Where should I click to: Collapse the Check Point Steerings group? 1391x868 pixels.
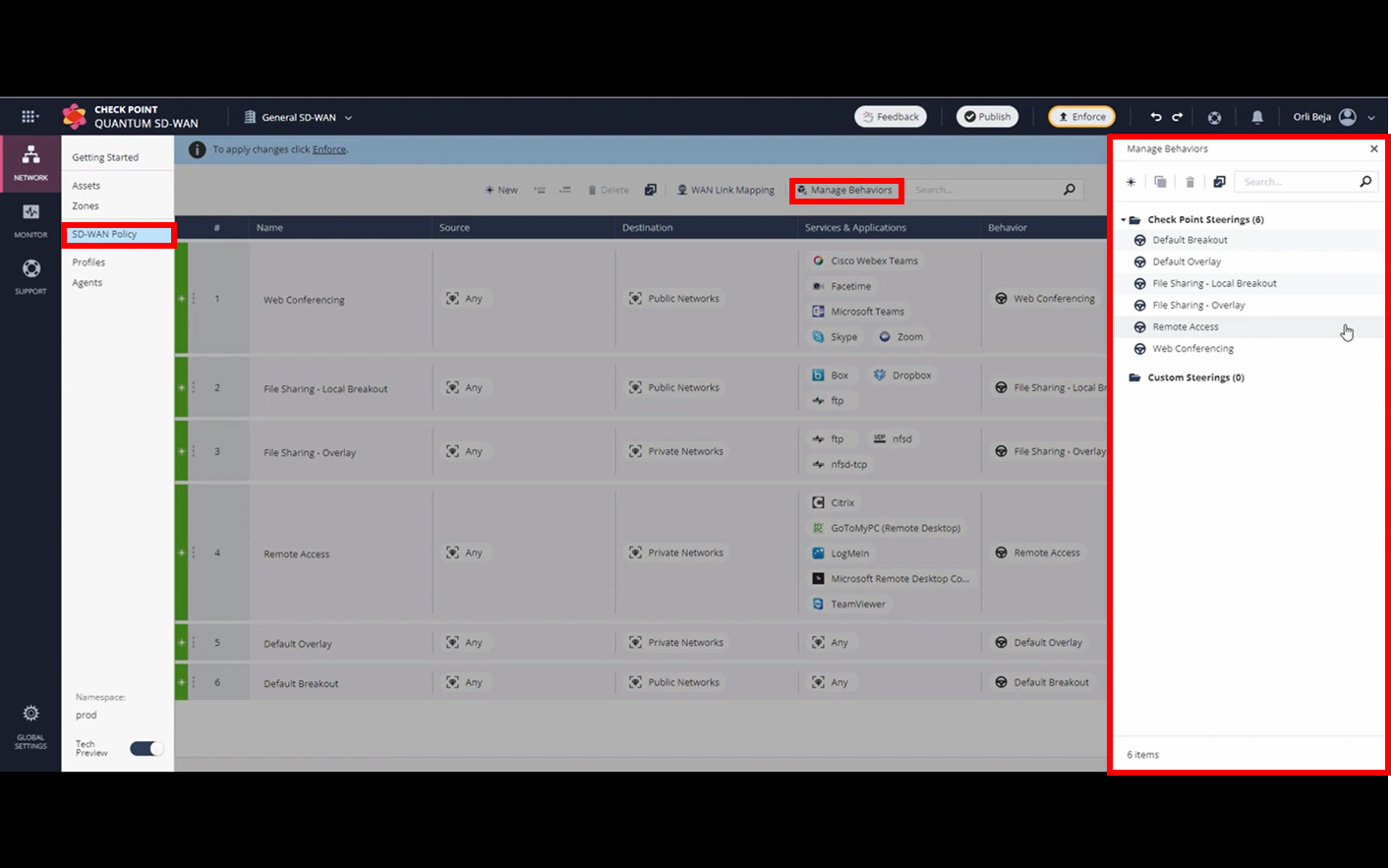(1124, 220)
